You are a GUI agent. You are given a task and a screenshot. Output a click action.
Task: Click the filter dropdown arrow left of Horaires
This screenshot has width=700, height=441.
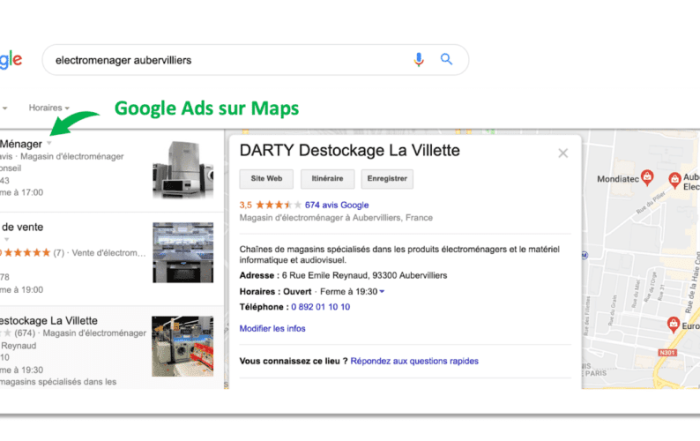click(4, 108)
